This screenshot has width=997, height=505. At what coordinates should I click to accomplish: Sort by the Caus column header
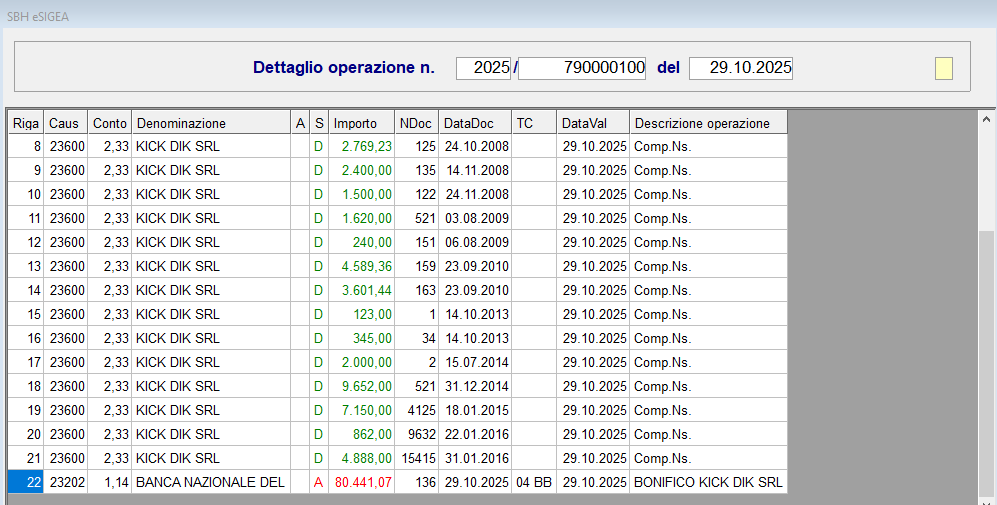(66, 123)
